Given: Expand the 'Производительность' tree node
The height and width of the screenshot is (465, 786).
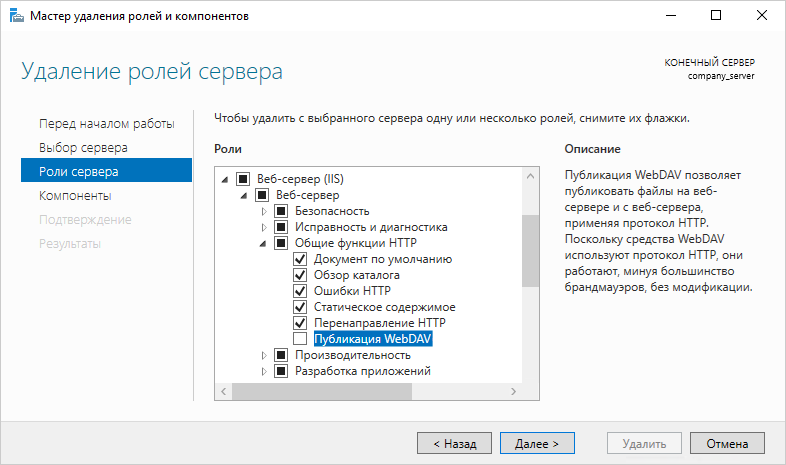Looking at the screenshot, I should [264, 355].
